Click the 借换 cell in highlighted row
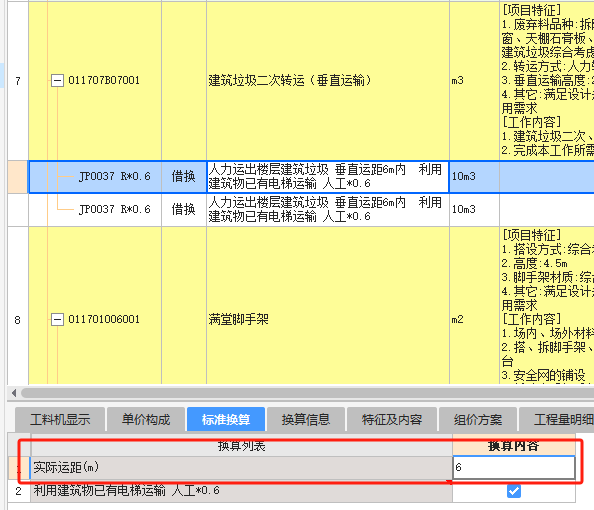The width and height of the screenshot is (594, 510). [184, 177]
